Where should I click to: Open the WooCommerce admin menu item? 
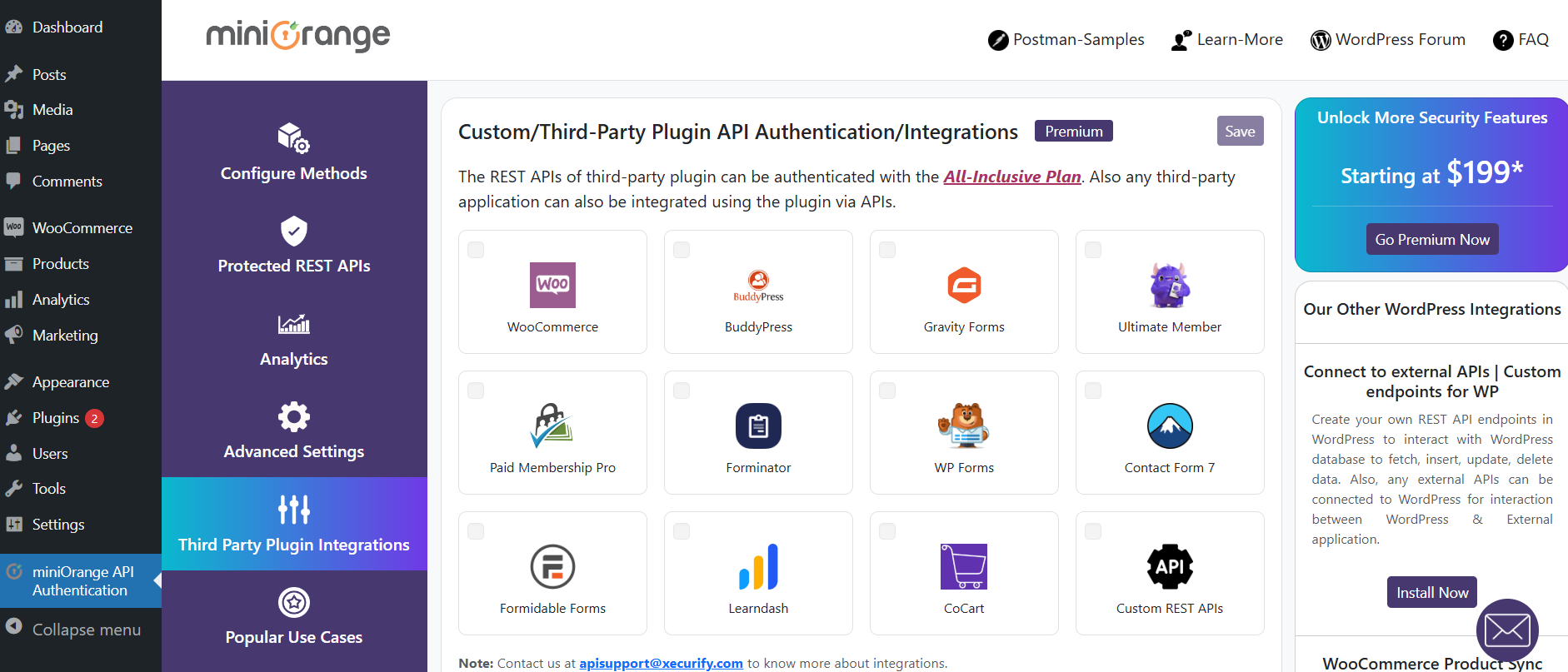click(x=81, y=227)
